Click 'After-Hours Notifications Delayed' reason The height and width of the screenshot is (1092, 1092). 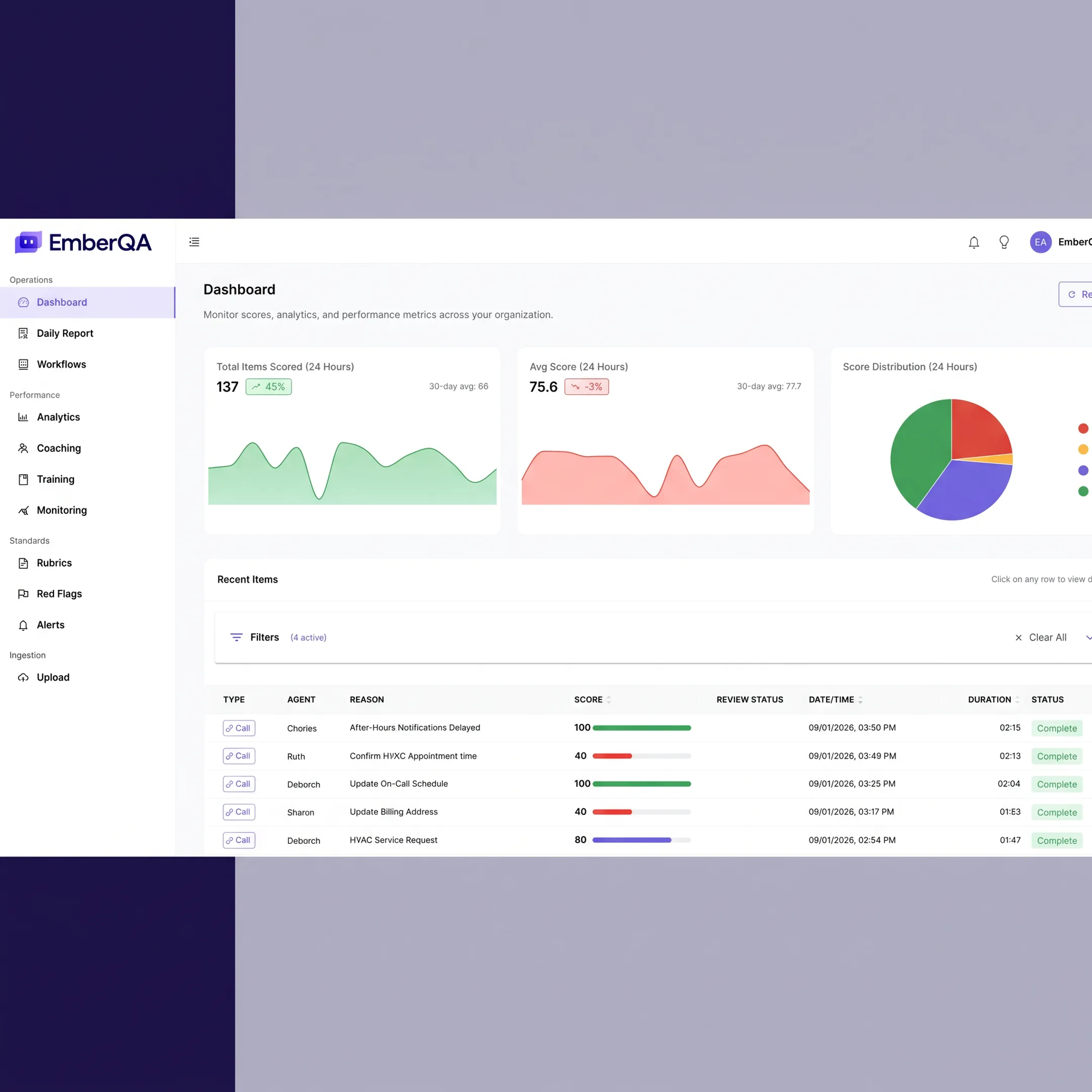click(415, 727)
